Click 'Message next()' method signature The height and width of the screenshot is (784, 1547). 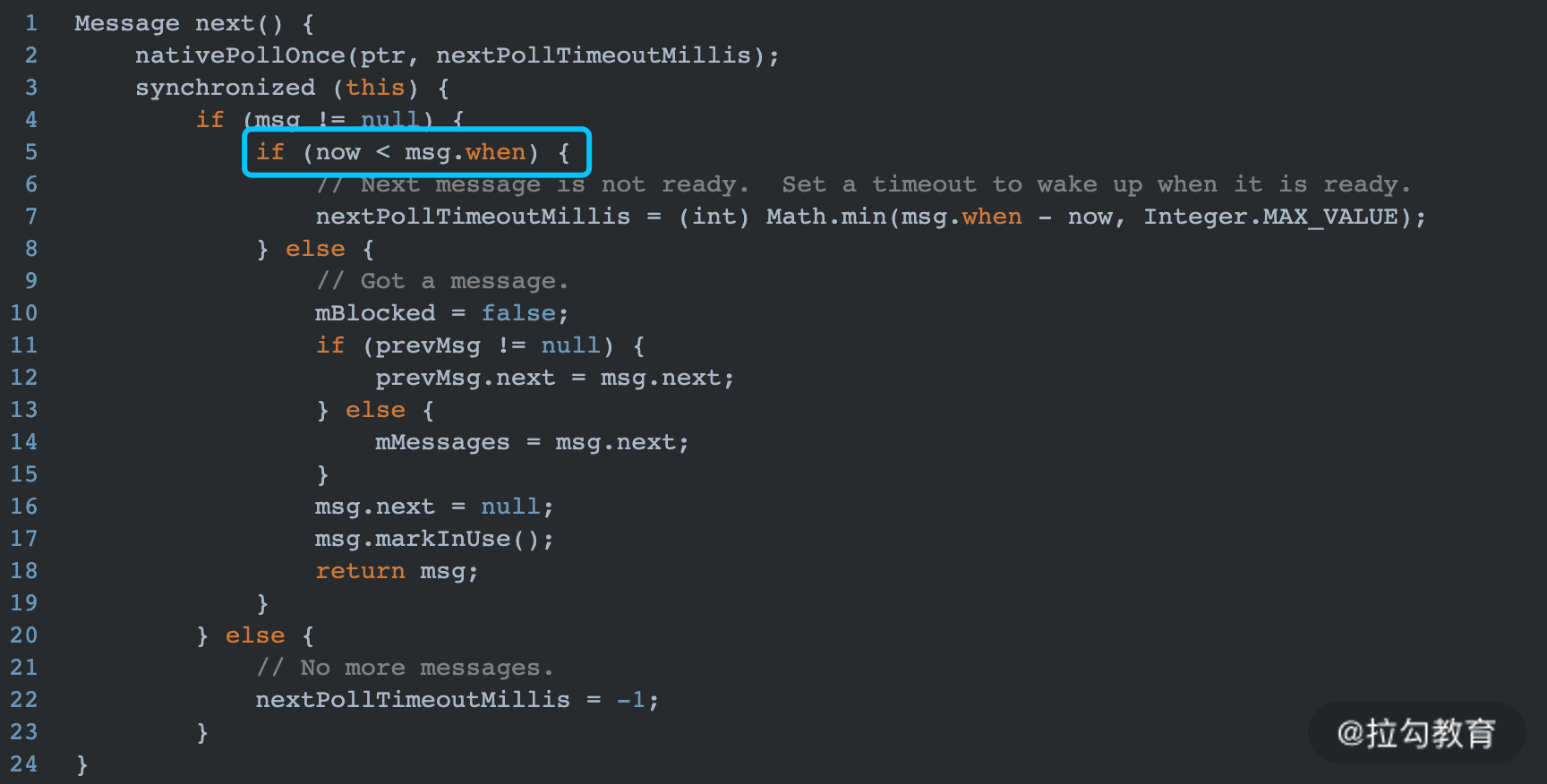(x=178, y=23)
